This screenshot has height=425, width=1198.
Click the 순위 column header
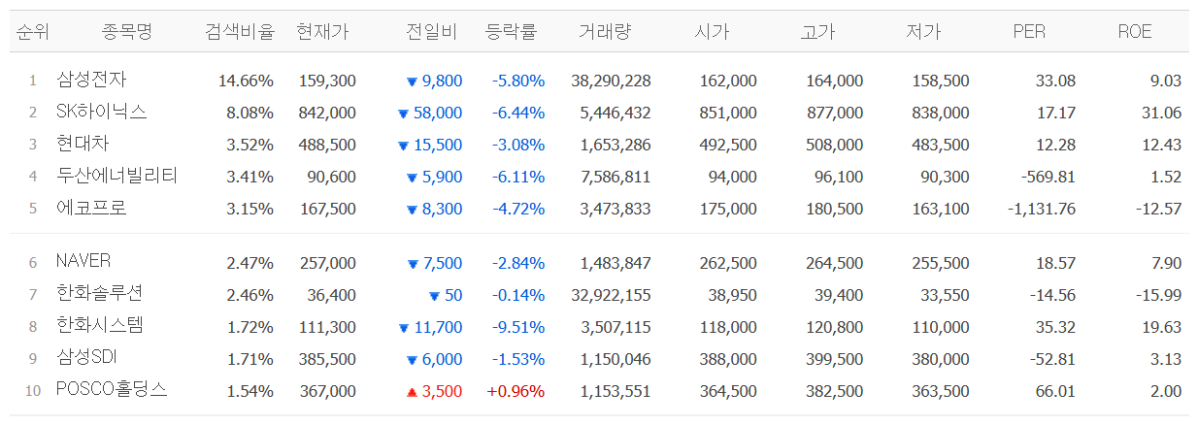click(33, 31)
